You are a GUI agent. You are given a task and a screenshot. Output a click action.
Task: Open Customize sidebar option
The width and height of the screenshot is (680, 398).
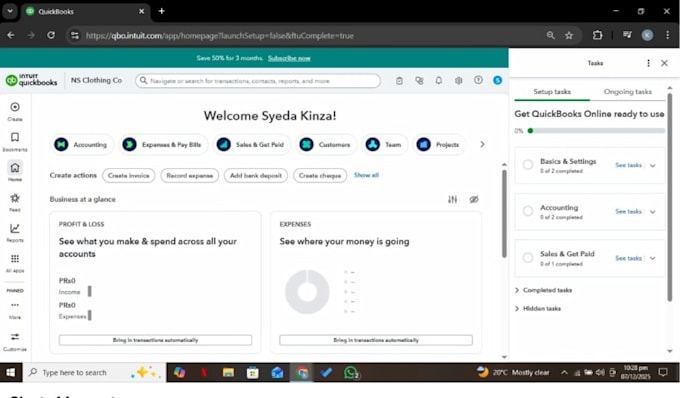15,341
